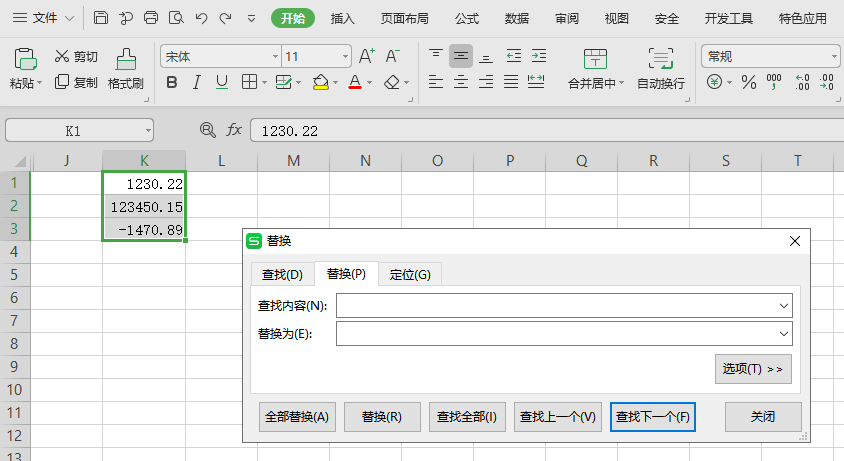This screenshot has height=461, width=844.
Task: Click the fill color yellow swatch
Action: (x=321, y=82)
